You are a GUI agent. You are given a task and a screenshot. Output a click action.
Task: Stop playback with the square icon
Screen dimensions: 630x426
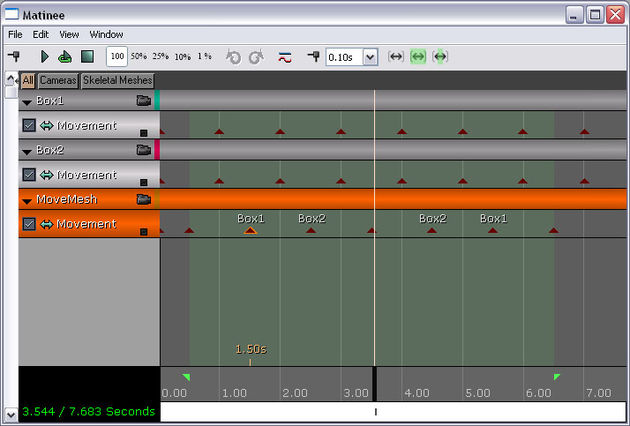point(87,57)
